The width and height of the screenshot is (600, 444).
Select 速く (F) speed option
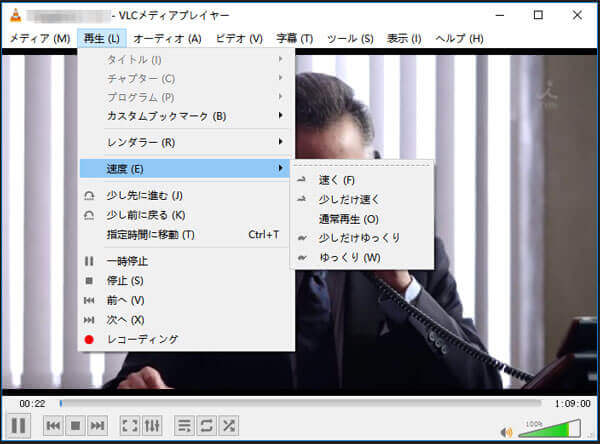pos(363,180)
